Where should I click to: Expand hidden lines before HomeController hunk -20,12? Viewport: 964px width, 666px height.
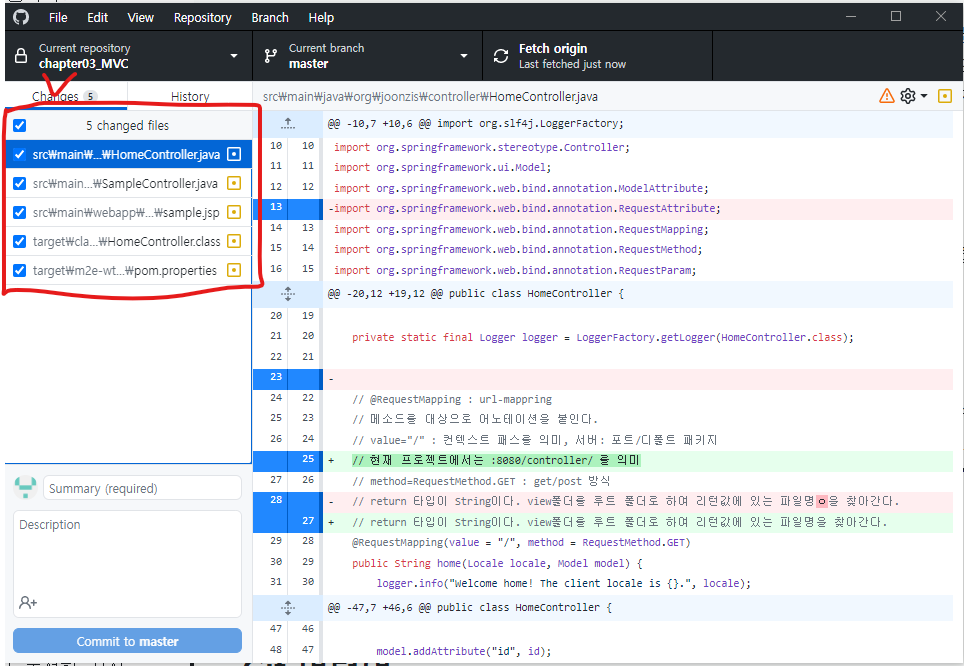[x=288, y=293]
